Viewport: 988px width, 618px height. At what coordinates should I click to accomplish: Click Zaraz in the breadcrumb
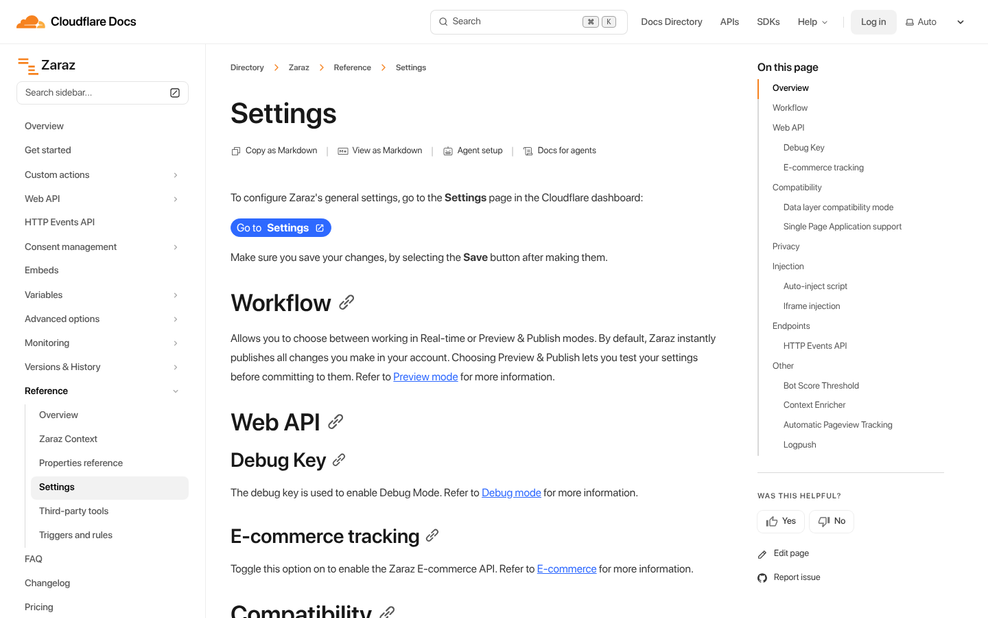[x=299, y=67]
